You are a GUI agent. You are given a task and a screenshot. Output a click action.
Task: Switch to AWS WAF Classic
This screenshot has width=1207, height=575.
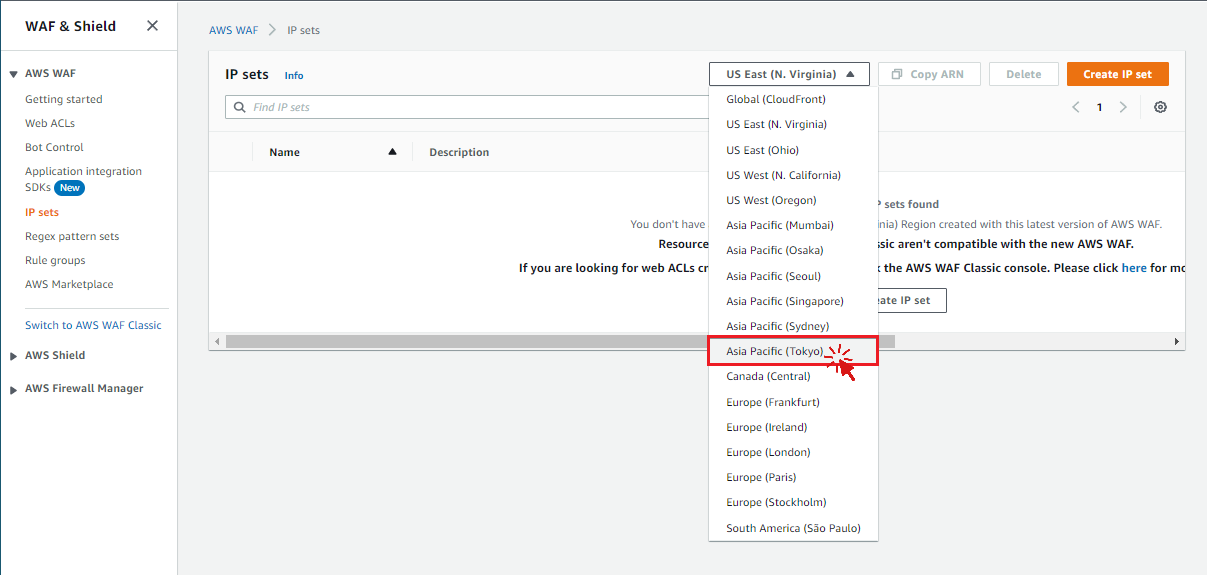click(93, 325)
